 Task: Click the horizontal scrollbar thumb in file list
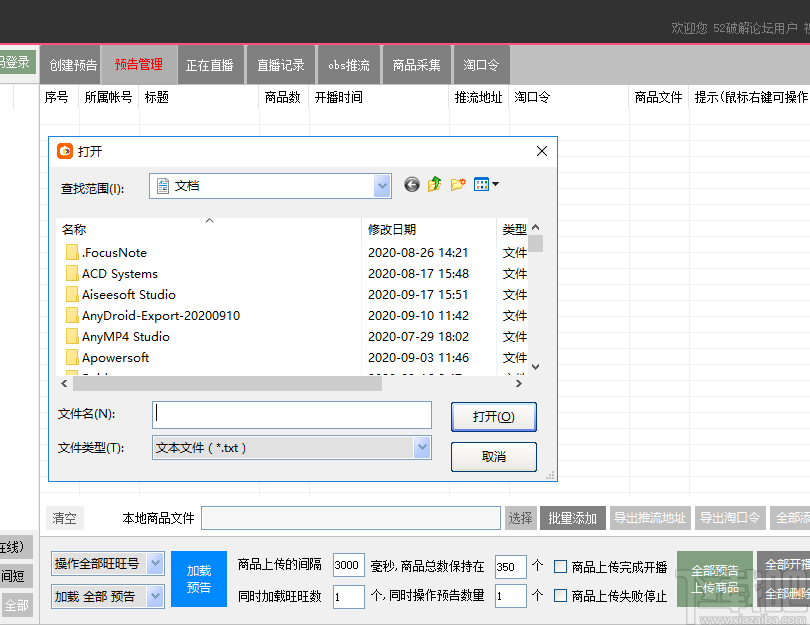227,383
